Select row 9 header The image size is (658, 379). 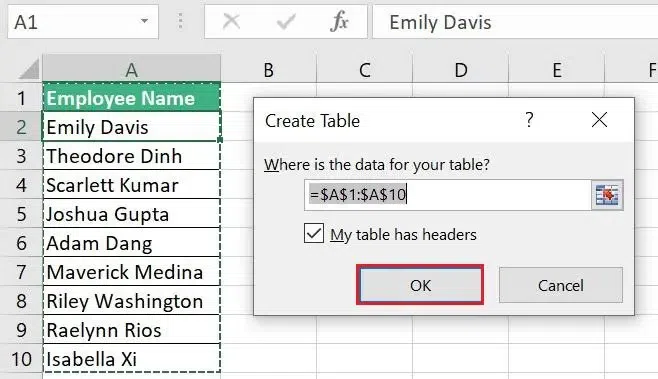click(21, 329)
